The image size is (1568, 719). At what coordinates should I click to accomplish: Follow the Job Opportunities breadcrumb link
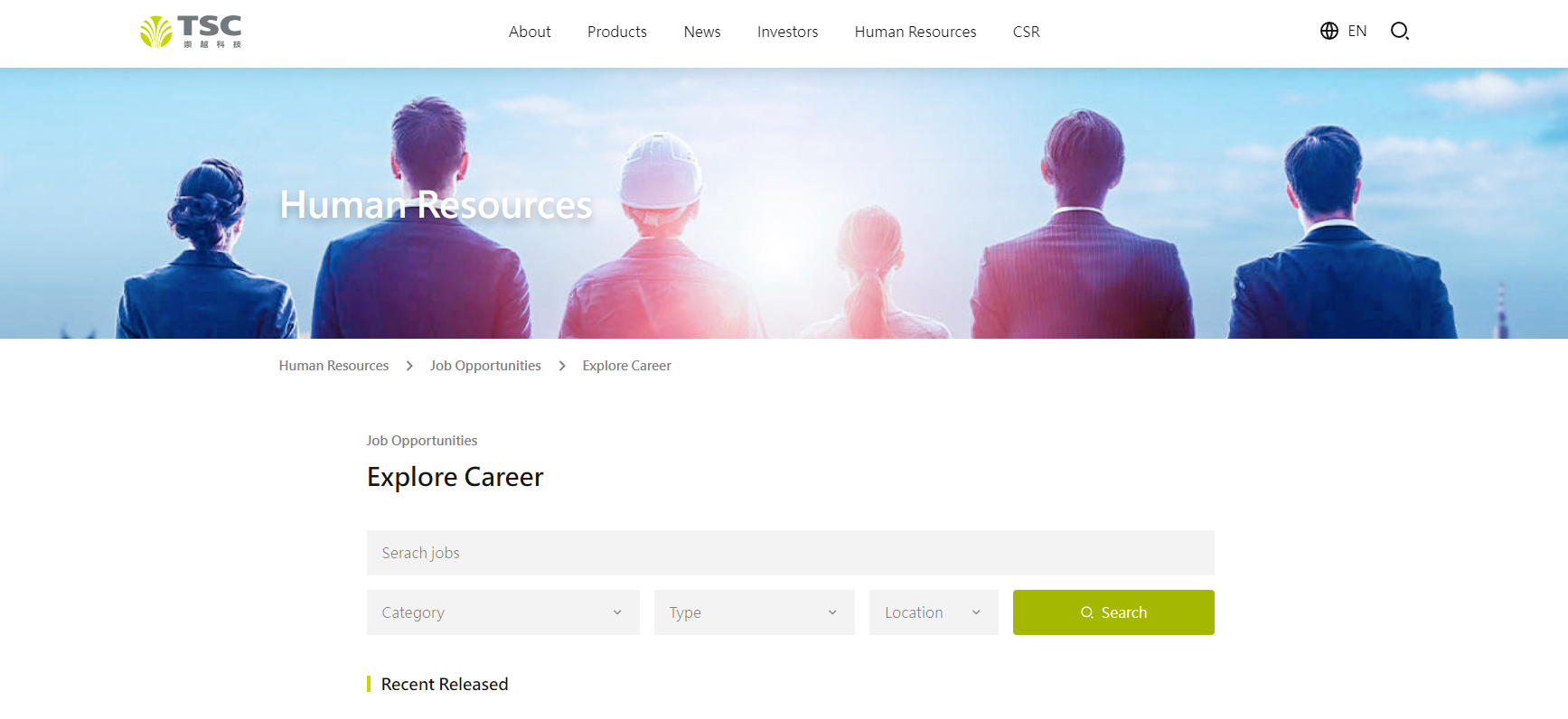click(485, 366)
